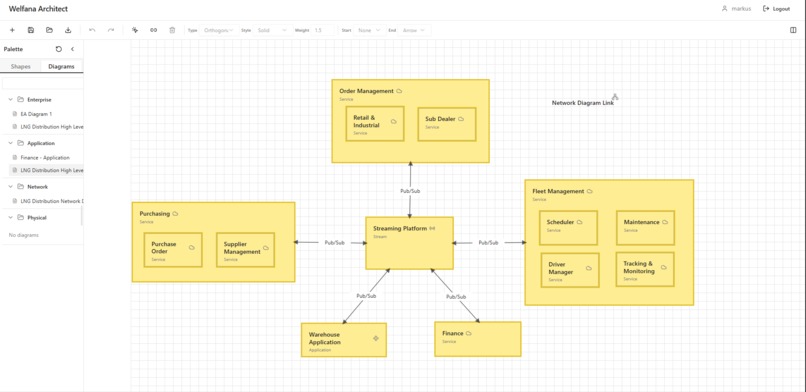Click the markus username
Image resolution: width=806 pixels, height=392 pixels.
point(740,9)
